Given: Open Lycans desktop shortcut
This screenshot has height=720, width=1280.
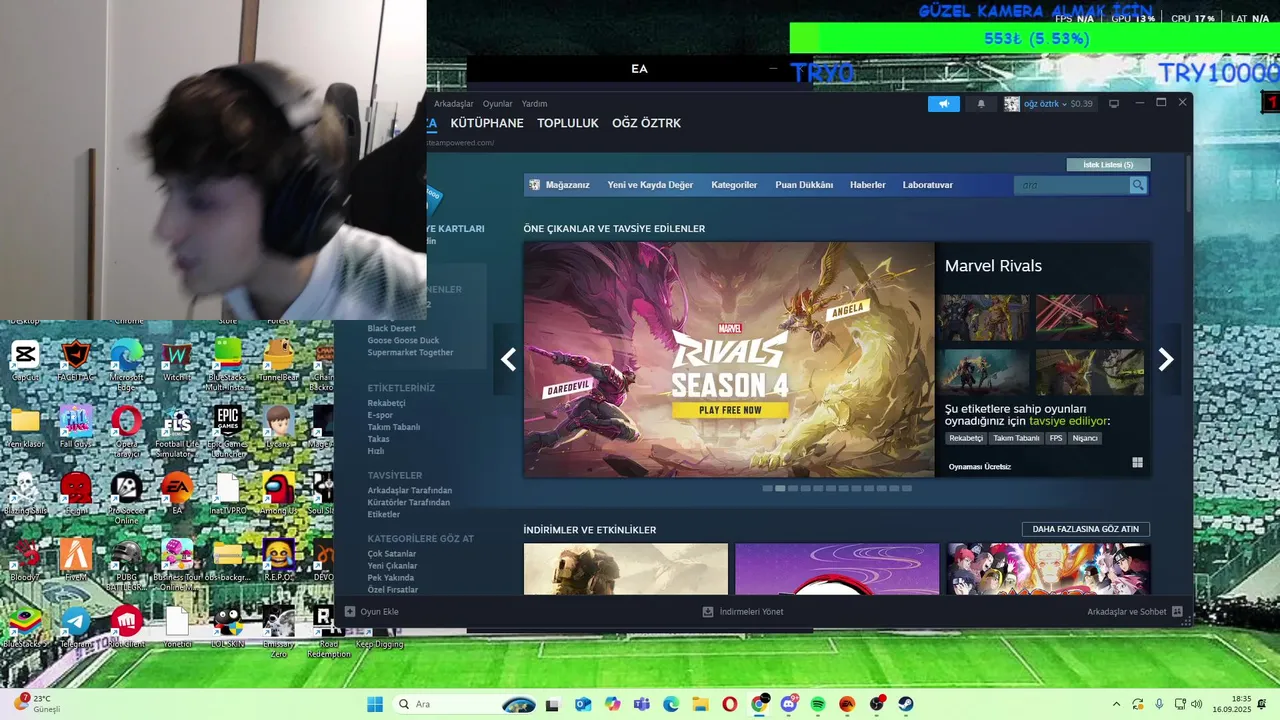Looking at the screenshot, I should 278,427.
